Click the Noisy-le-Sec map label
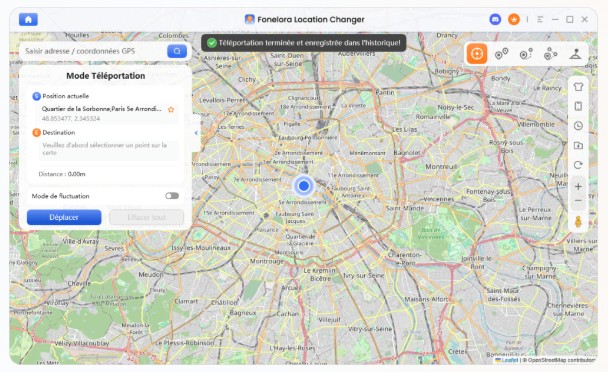Screen dimensions: 608x372 click(x=456, y=107)
